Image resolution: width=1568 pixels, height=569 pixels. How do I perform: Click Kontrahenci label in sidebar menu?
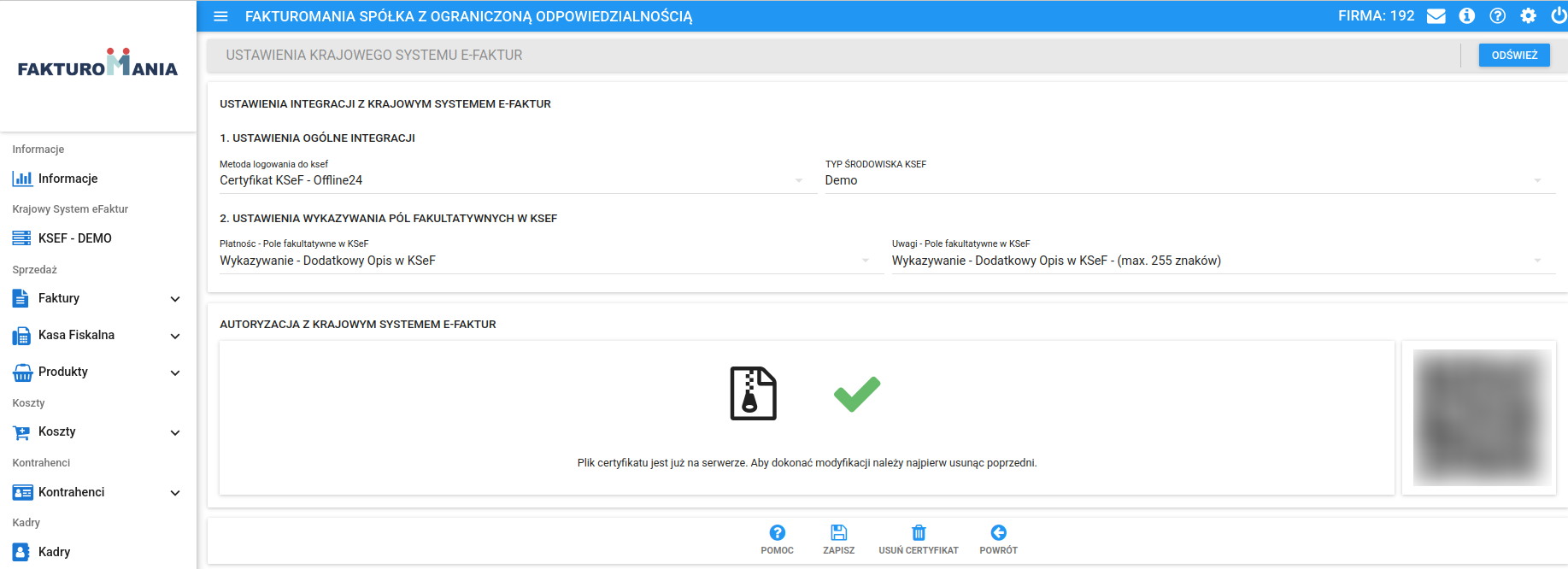click(x=72, y=492)
